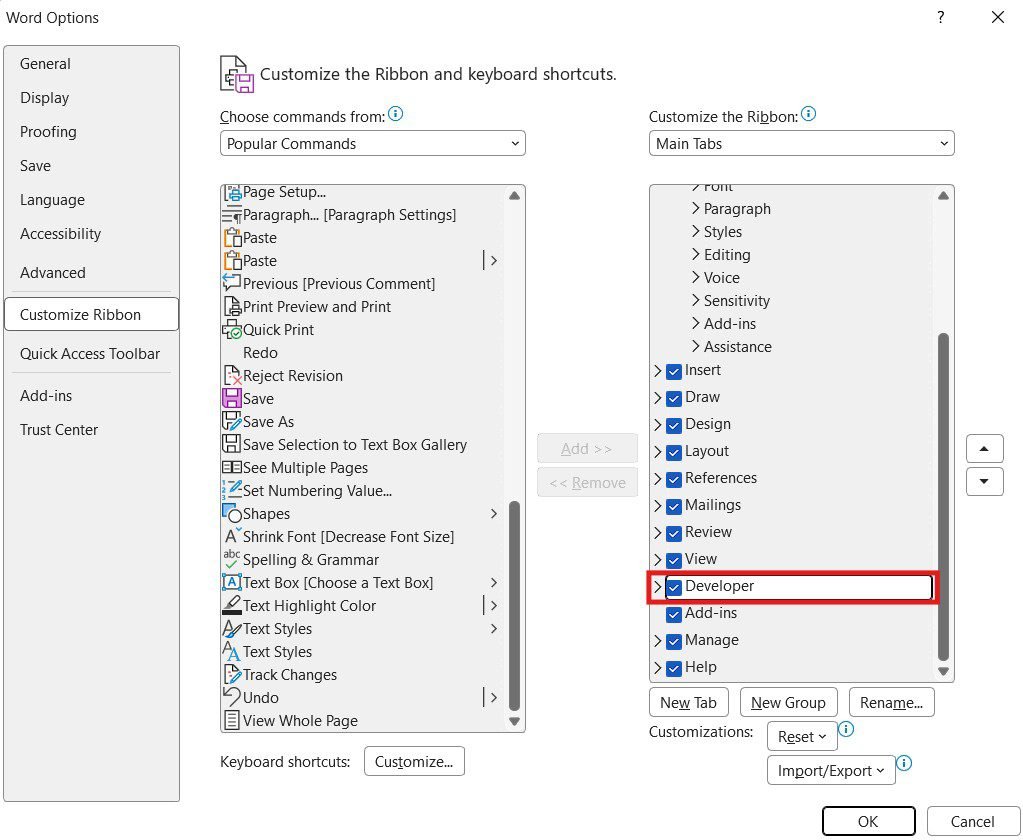
Task: Expand the Paragraph group in ribbon tree
Action: [695, 209]
